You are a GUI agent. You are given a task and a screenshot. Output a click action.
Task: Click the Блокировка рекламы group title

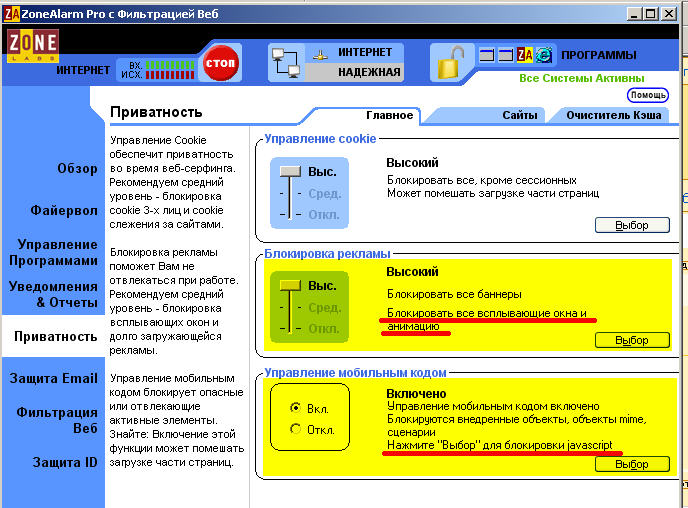pyautogui.click(x=327, y=254)
